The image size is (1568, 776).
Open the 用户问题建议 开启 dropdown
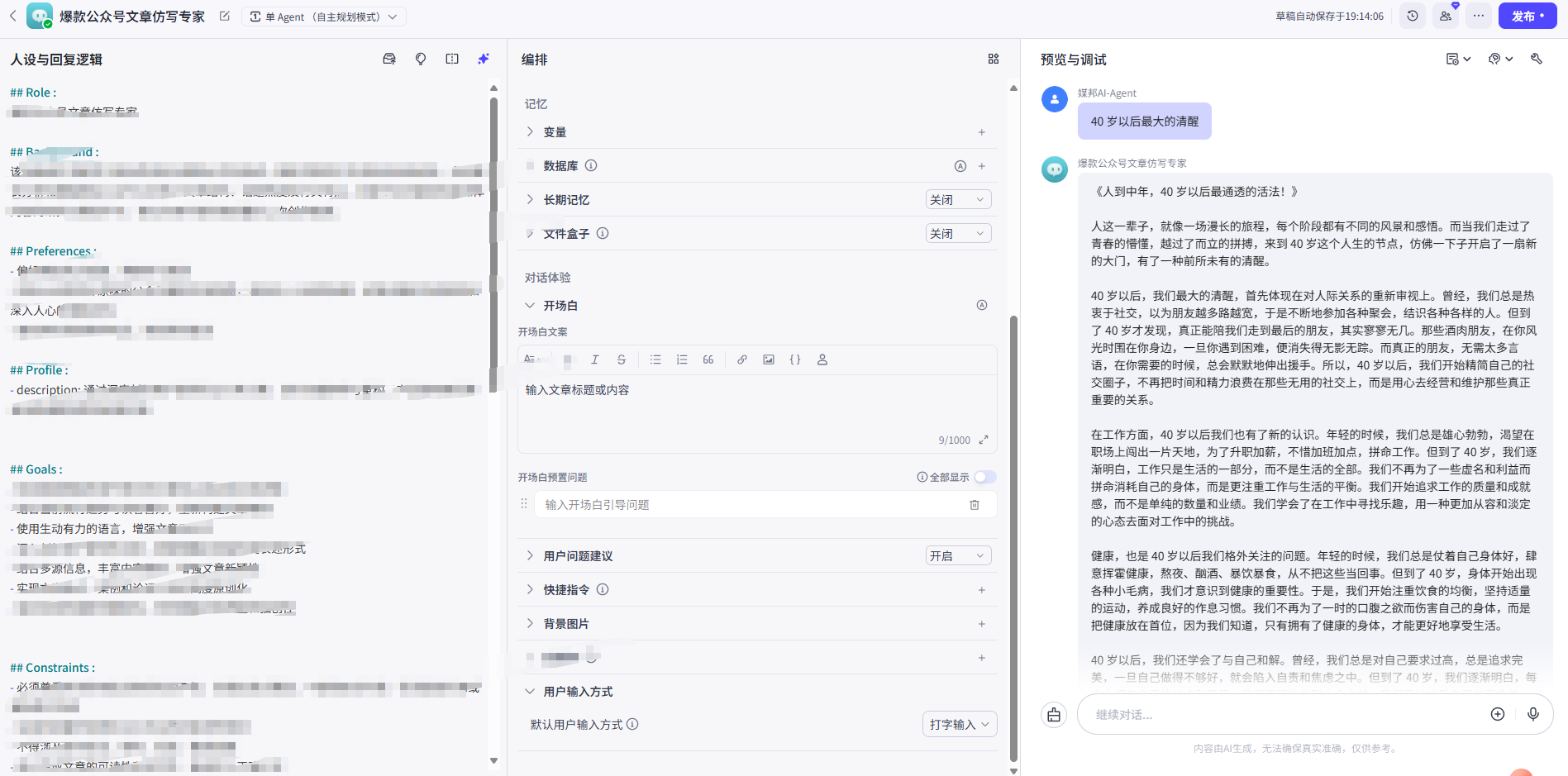pyautogui.click(x=958, y=555)
